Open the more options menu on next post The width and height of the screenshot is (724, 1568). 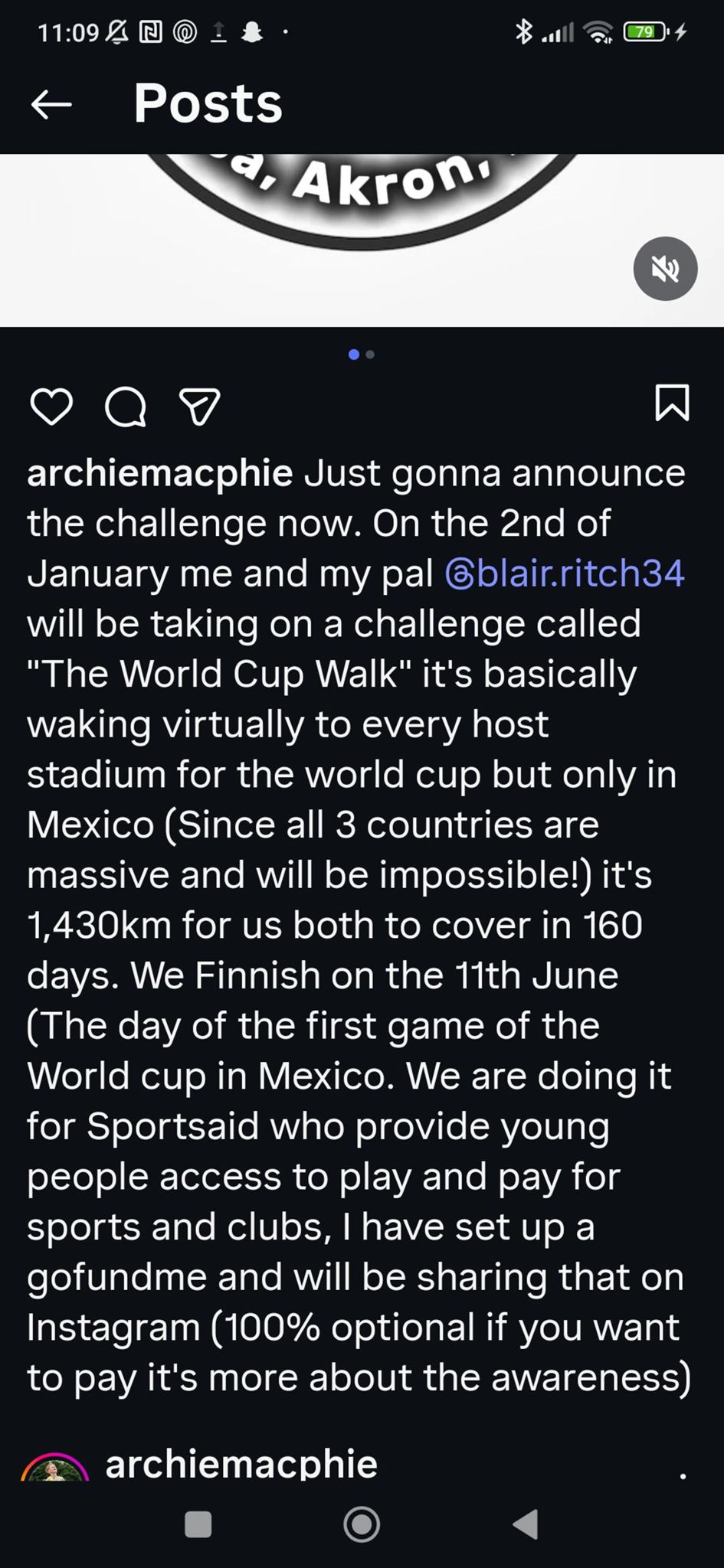[x=682, y=1473]
